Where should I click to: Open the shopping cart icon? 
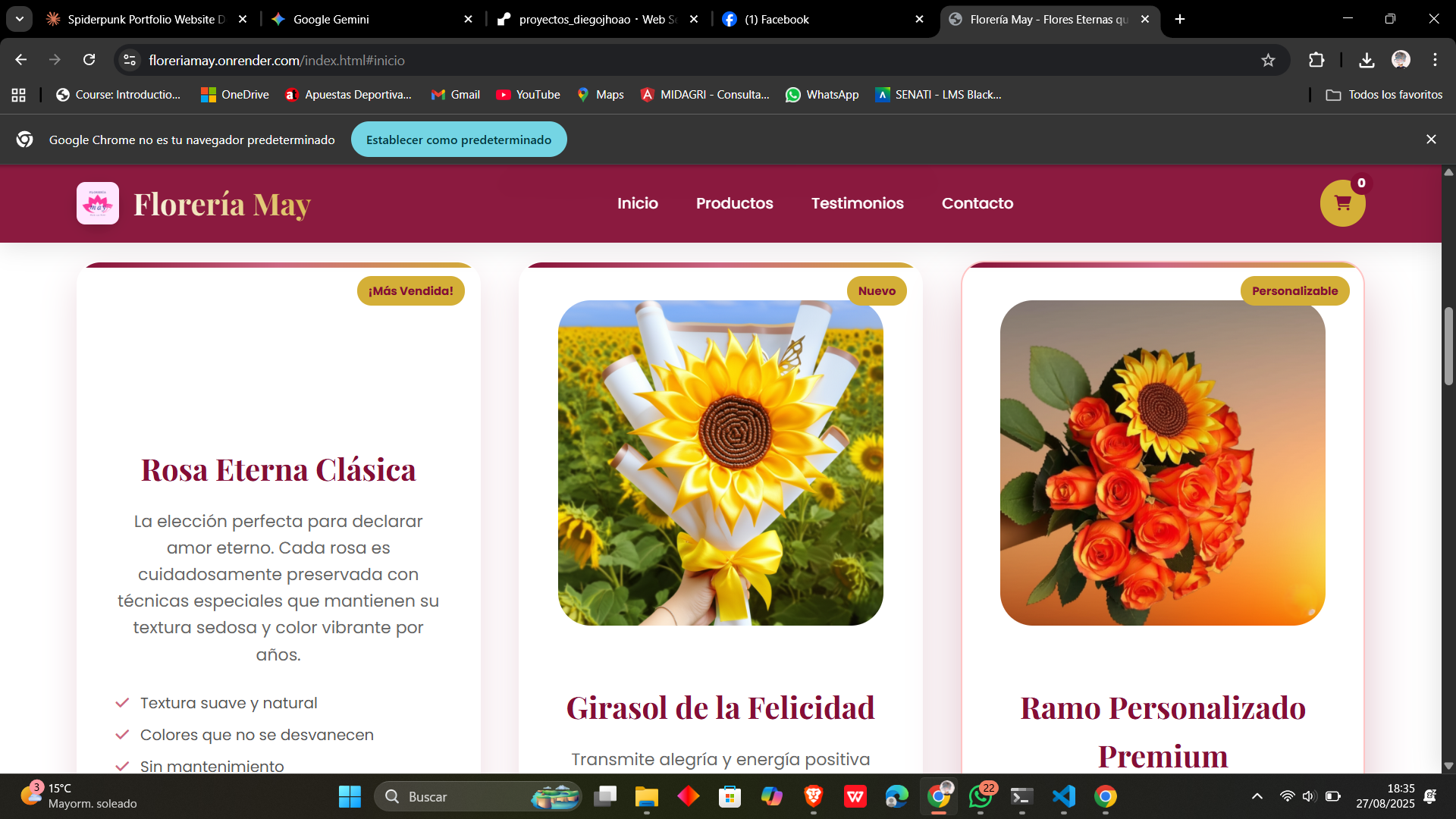pyautogui.click(x=1342, y=203)
